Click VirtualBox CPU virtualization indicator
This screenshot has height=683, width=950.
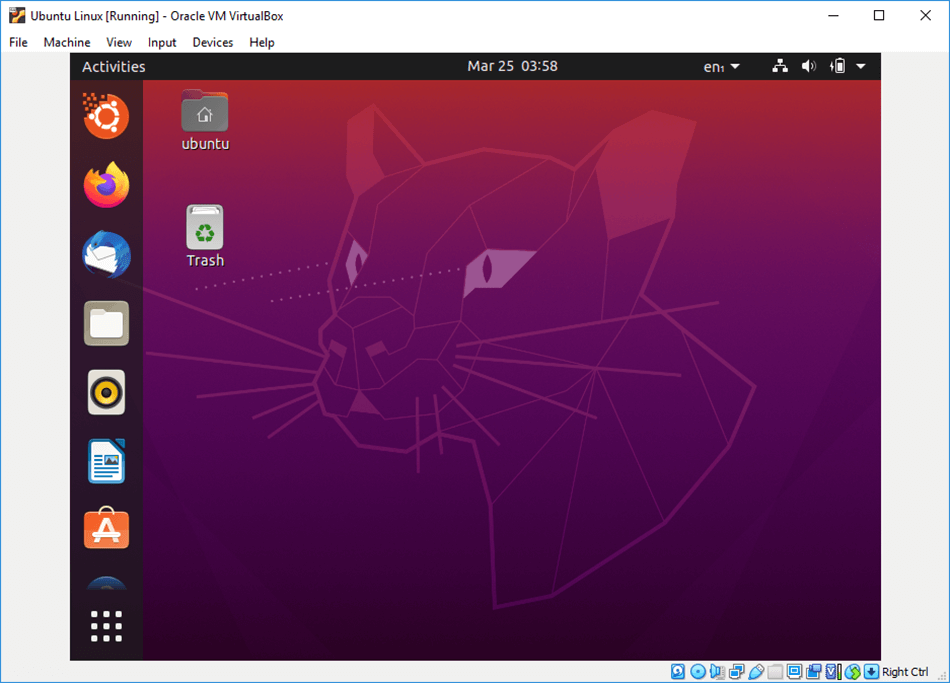pyautogui.click(x=834, y=671)
